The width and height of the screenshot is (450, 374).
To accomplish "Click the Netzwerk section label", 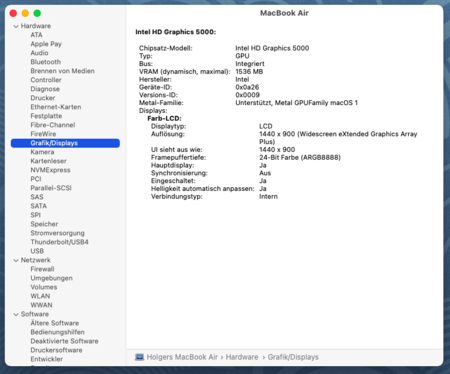I will [x=35, y=260].
